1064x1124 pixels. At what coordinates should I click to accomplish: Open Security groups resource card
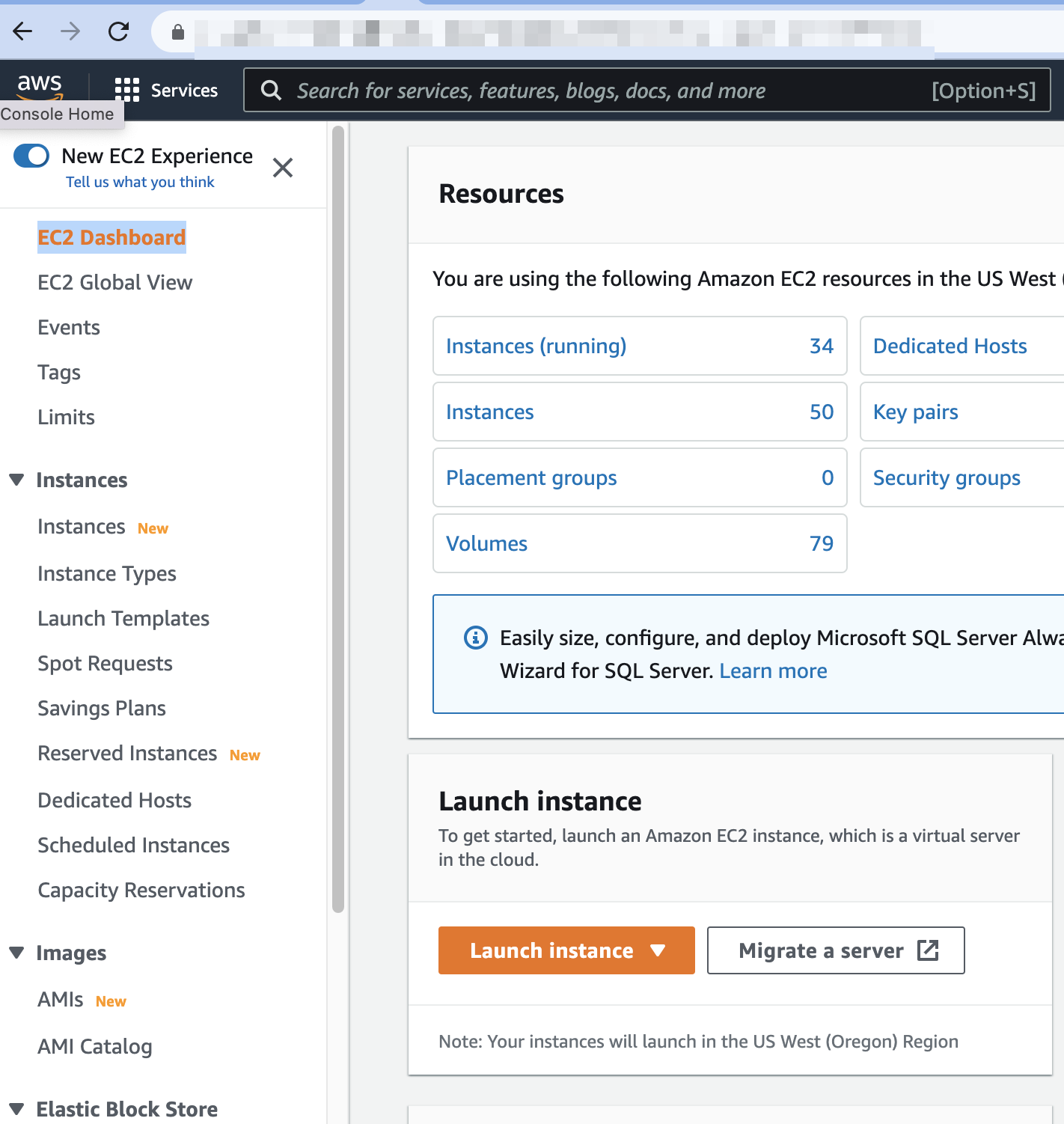coord(962,477)
